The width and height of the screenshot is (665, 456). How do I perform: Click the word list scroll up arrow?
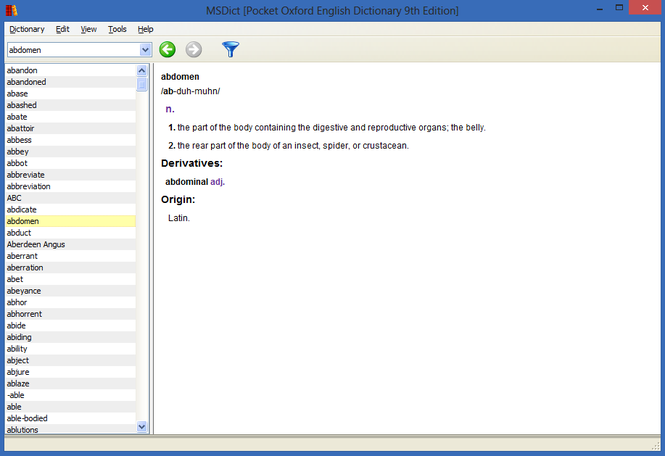coord(142,70)
